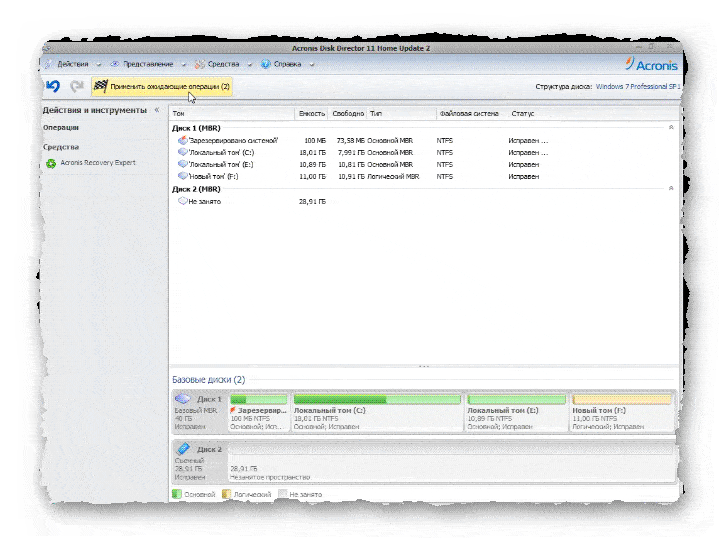This screenshot has height=540, width=723.
Task: Select the 'Локальный том' (C:) row
Action: [423, 152]
